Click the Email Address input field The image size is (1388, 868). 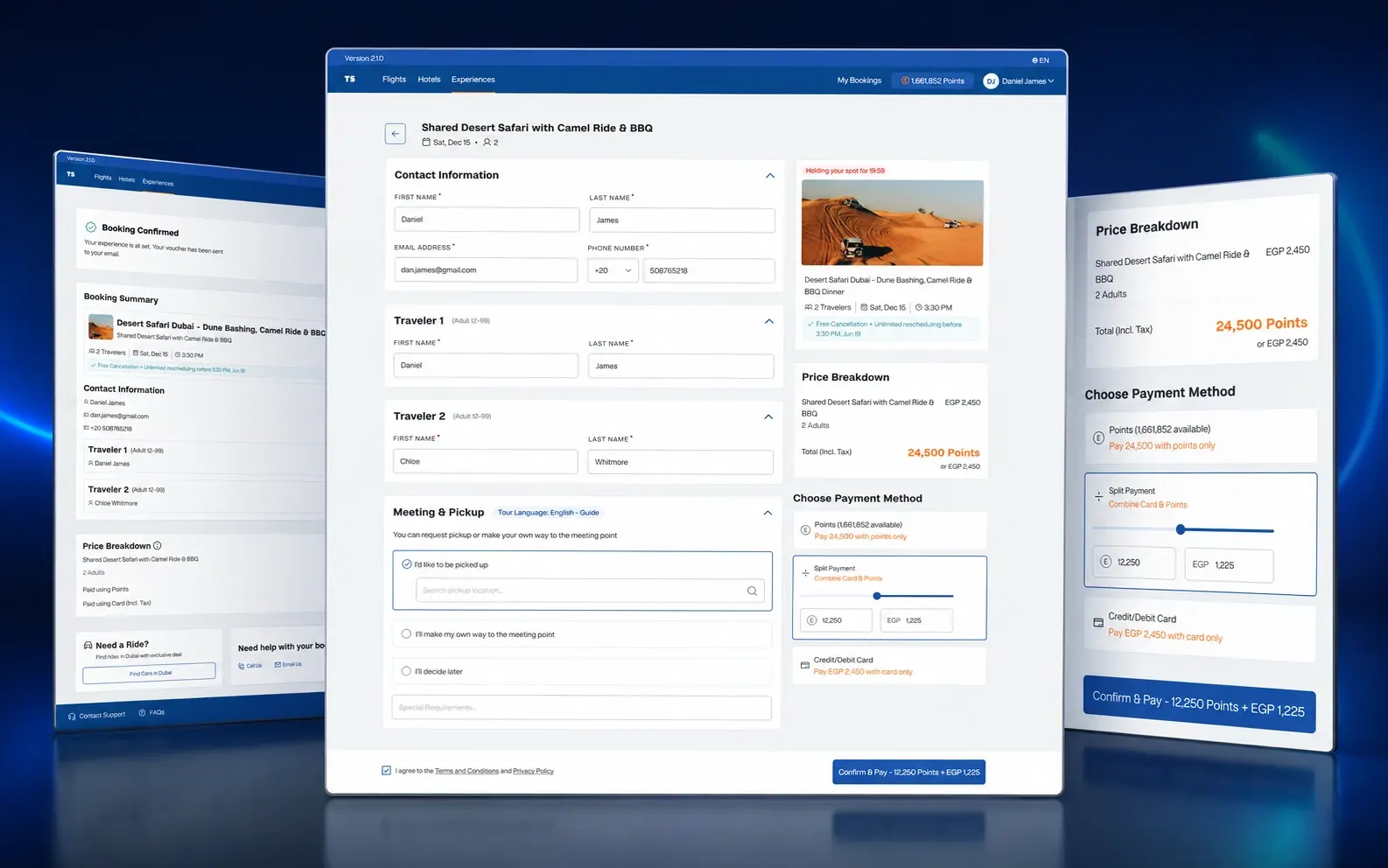[x=486, y=269]
